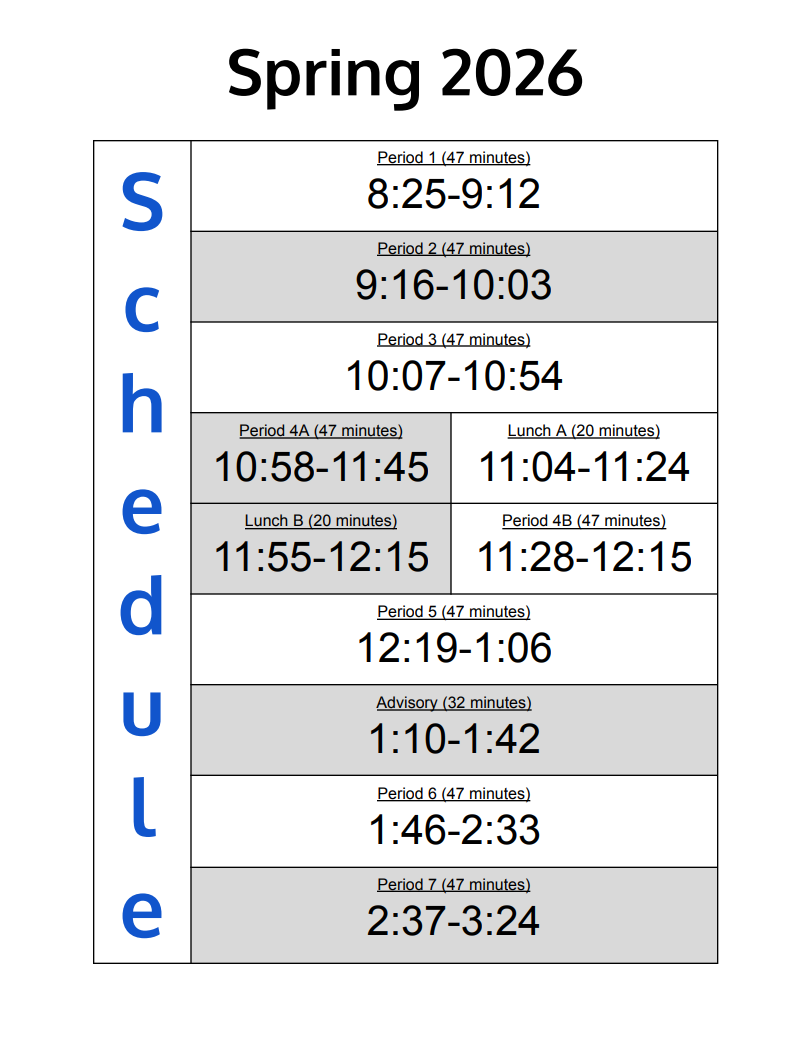
Task: Click the "Spring 2026" title heading
Action: (x=404, y=73)
